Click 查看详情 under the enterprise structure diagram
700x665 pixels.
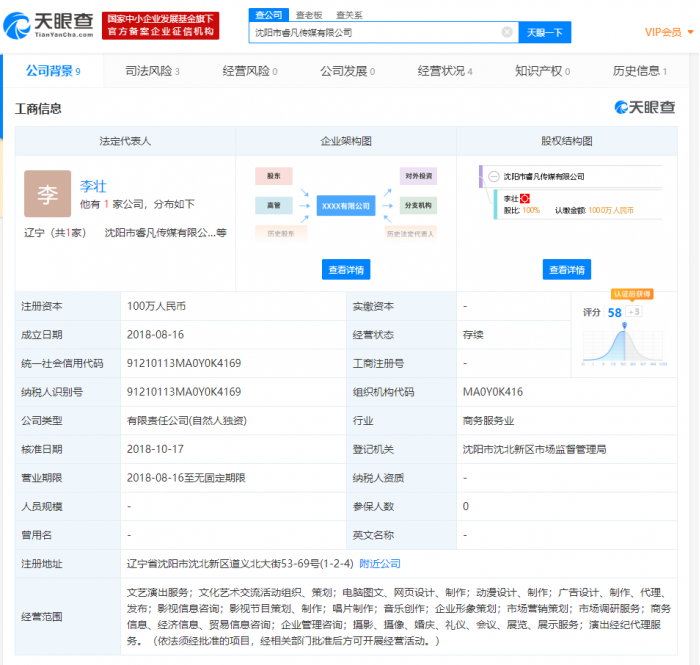coord(346,269)
